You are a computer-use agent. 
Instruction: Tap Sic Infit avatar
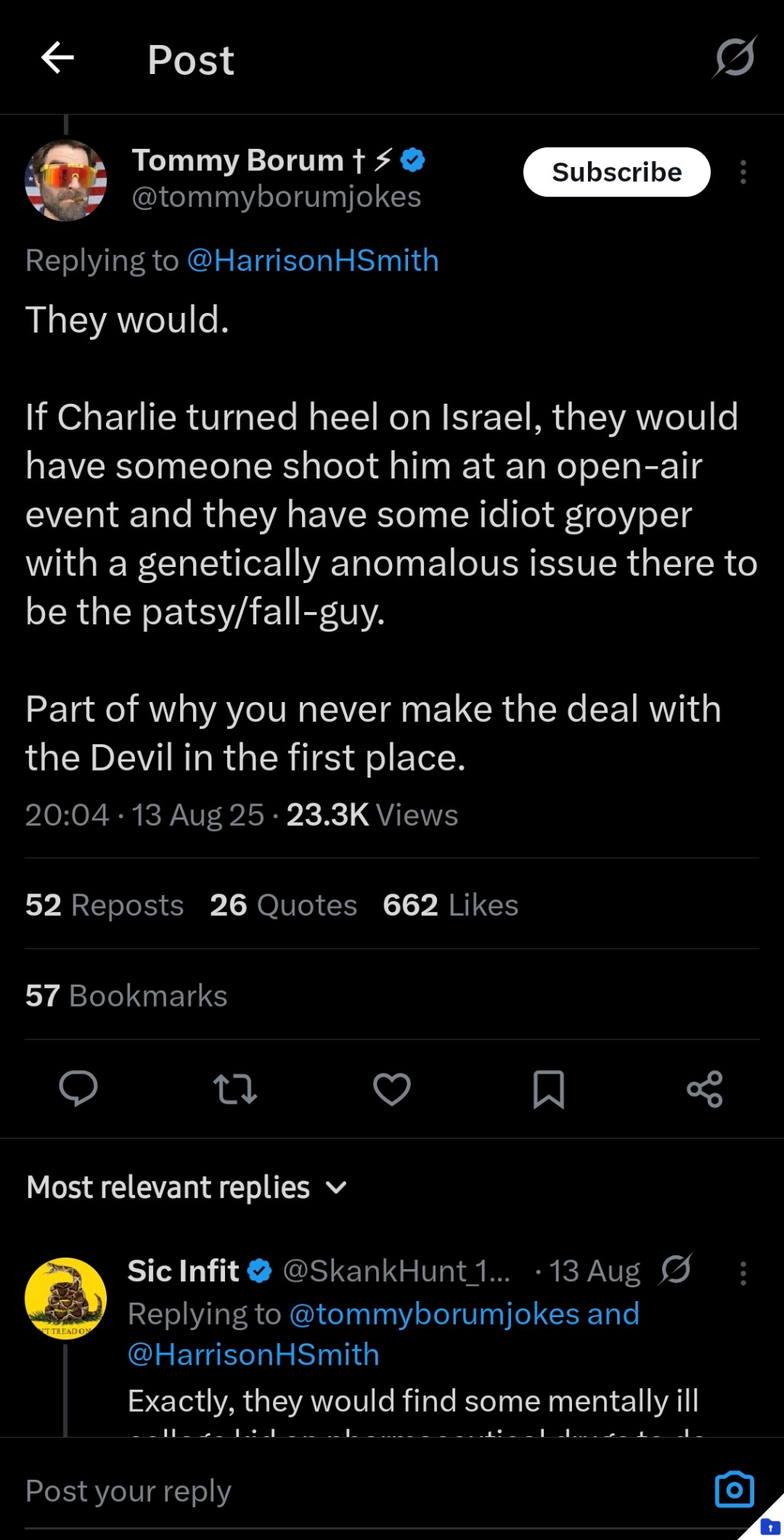click(x=66, y=1298)
